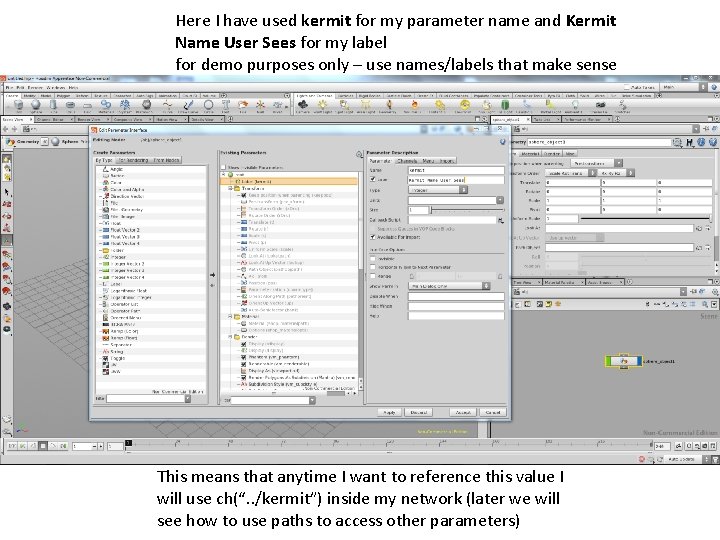720x540 pixels.
Task: Open the Units dropdown arrow
Action: (x=500, y=200)
